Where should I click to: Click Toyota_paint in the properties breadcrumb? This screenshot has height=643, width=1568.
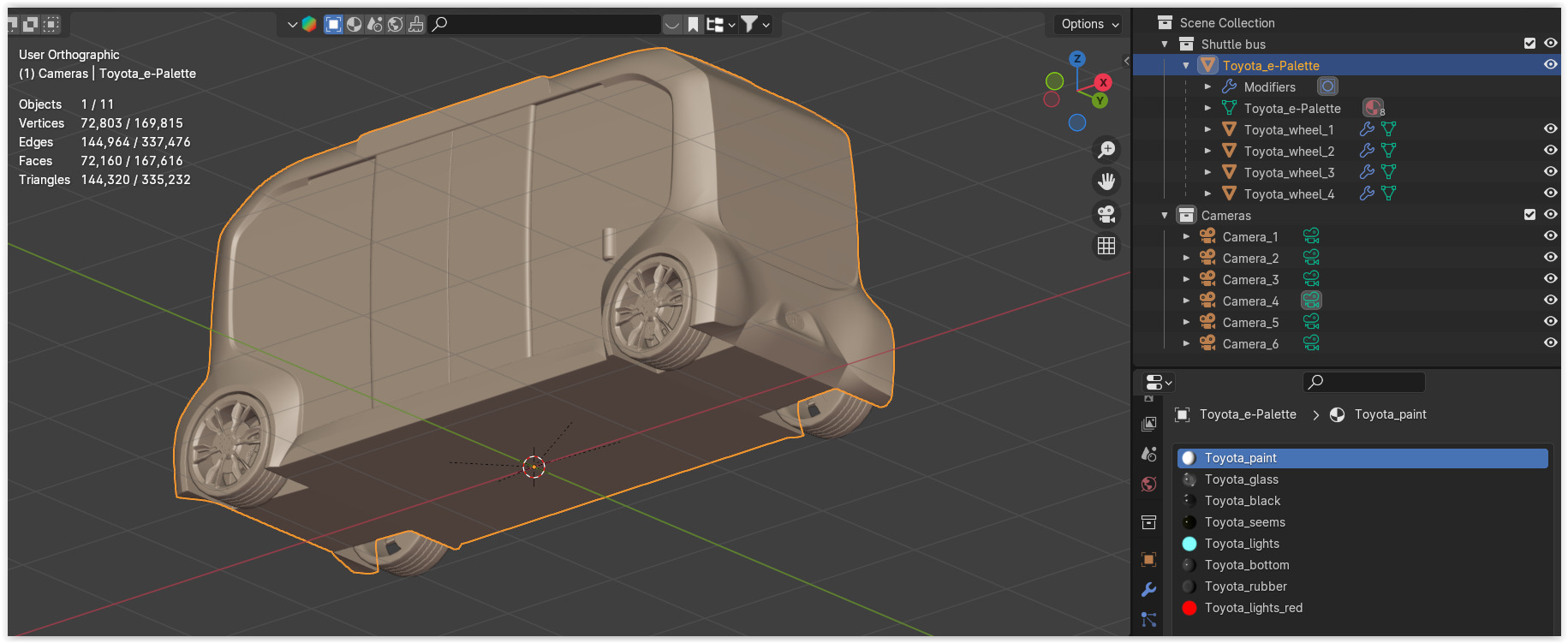(1390, 414)
